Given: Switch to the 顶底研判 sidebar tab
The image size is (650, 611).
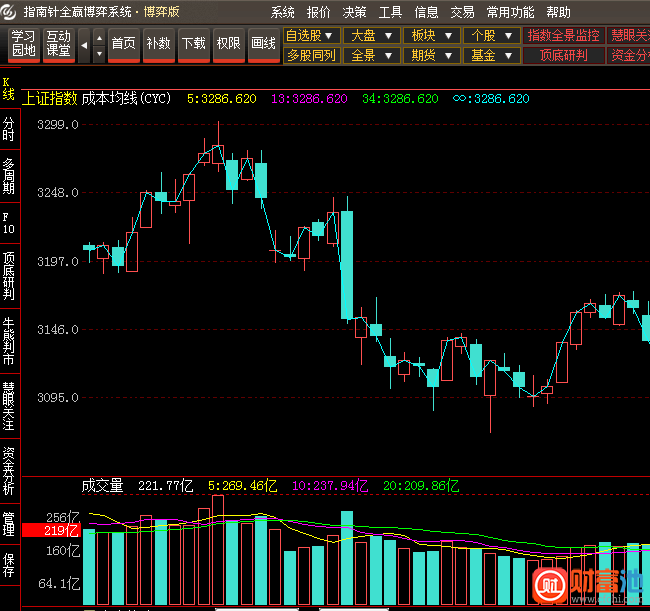Looking at the screenshot, I should 9,276.
